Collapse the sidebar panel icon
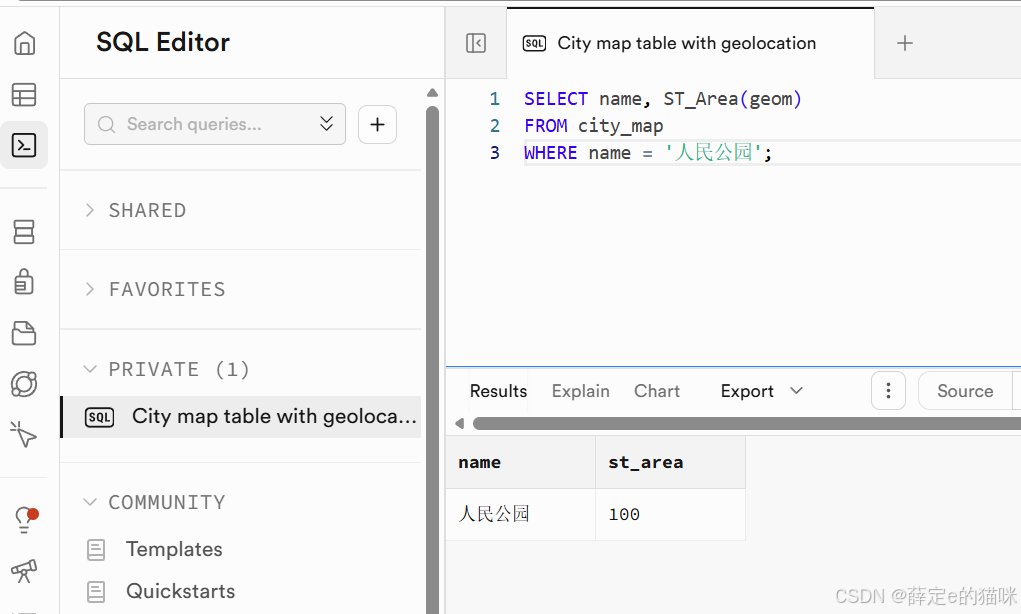Screen dimensions: 1021x614 click(x=476, y=43)
